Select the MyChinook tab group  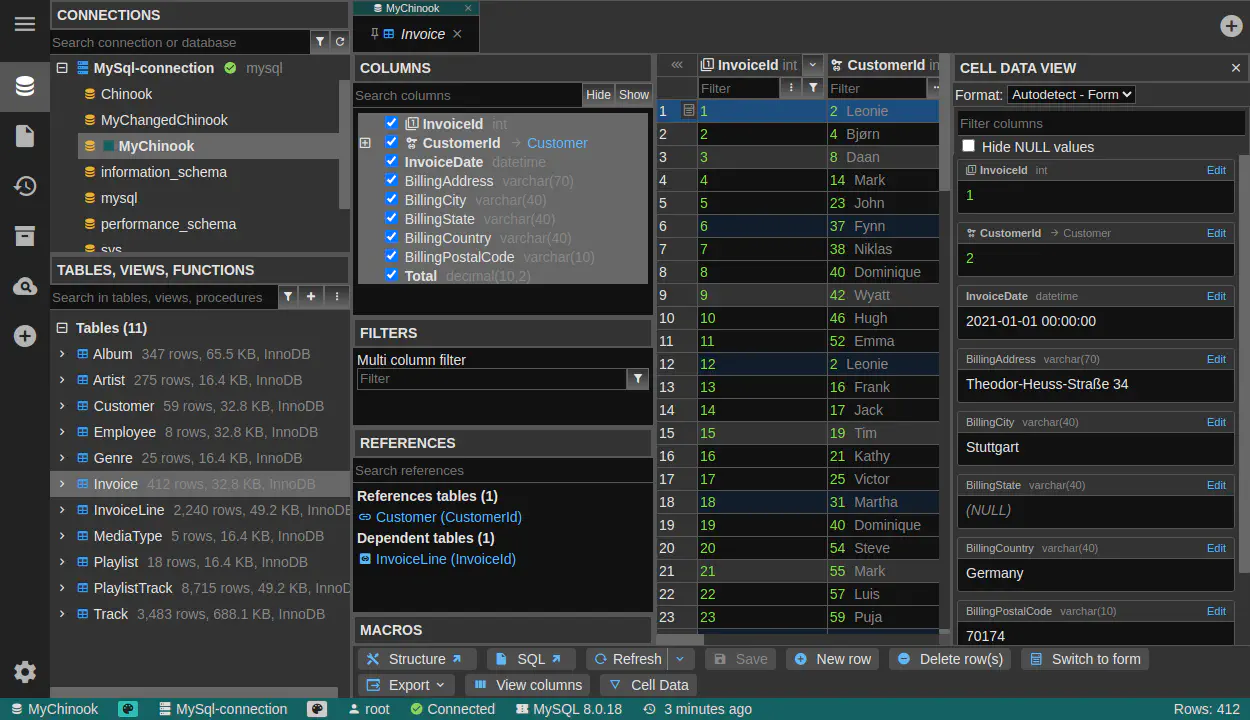412,8
